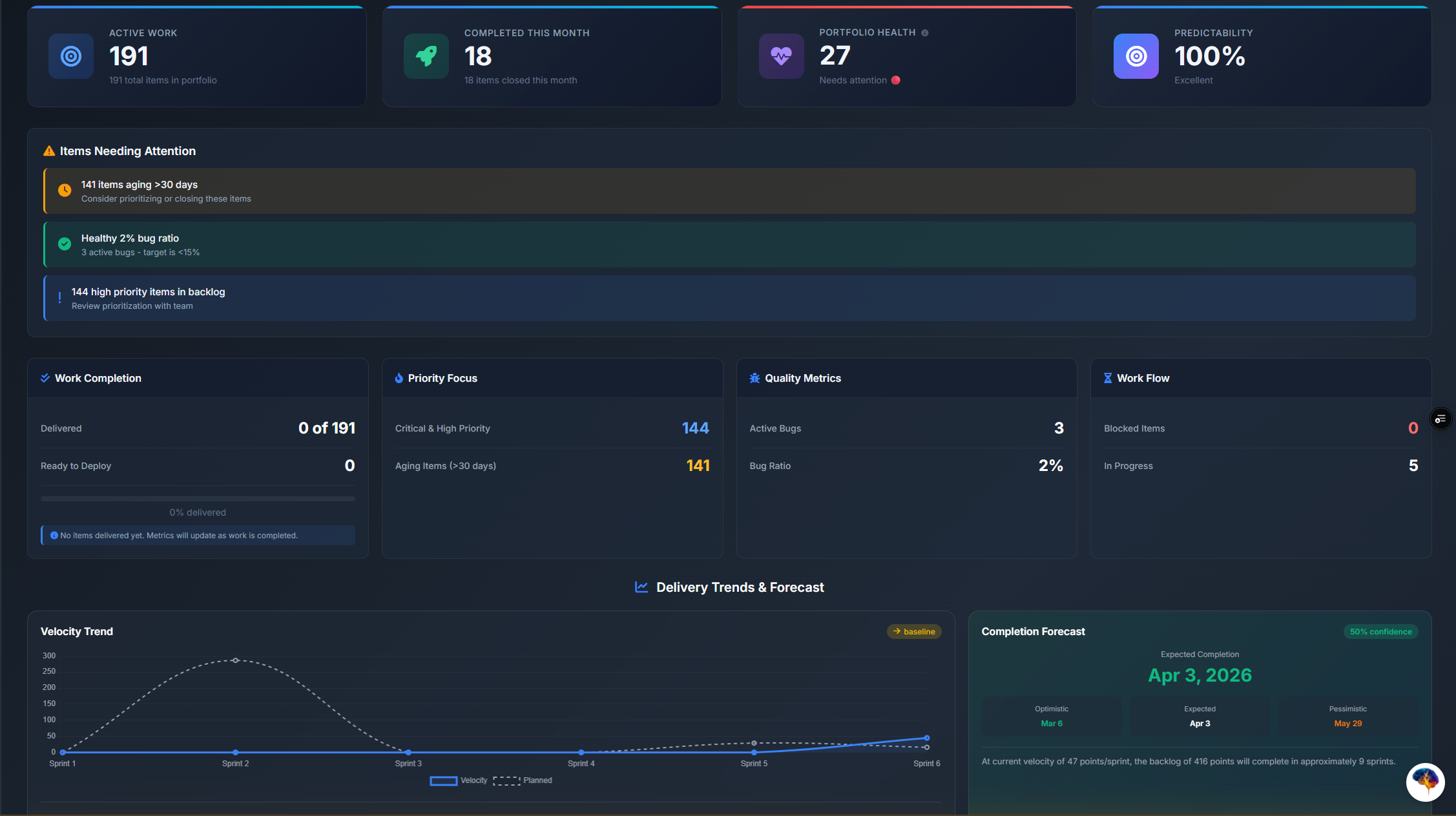Click the brain assistant icon at the bottom right
This screenshot has width=1456, height=816.
[1425, 782]
